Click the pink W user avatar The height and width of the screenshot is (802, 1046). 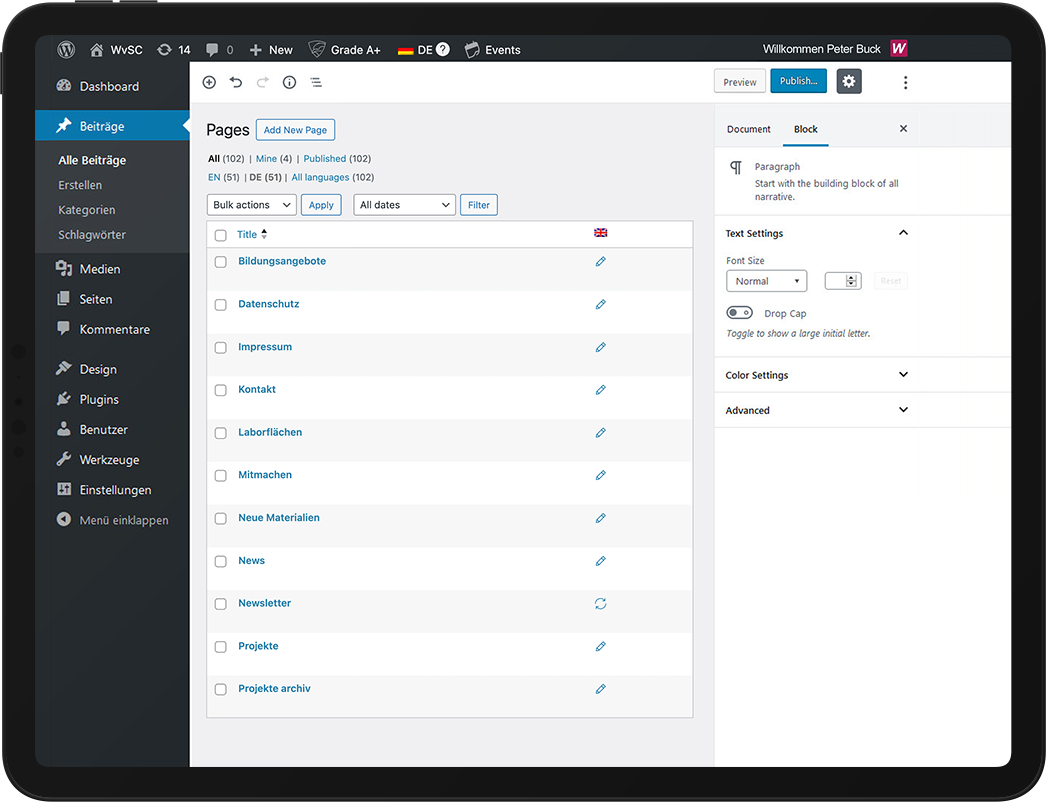pos(899,49)
